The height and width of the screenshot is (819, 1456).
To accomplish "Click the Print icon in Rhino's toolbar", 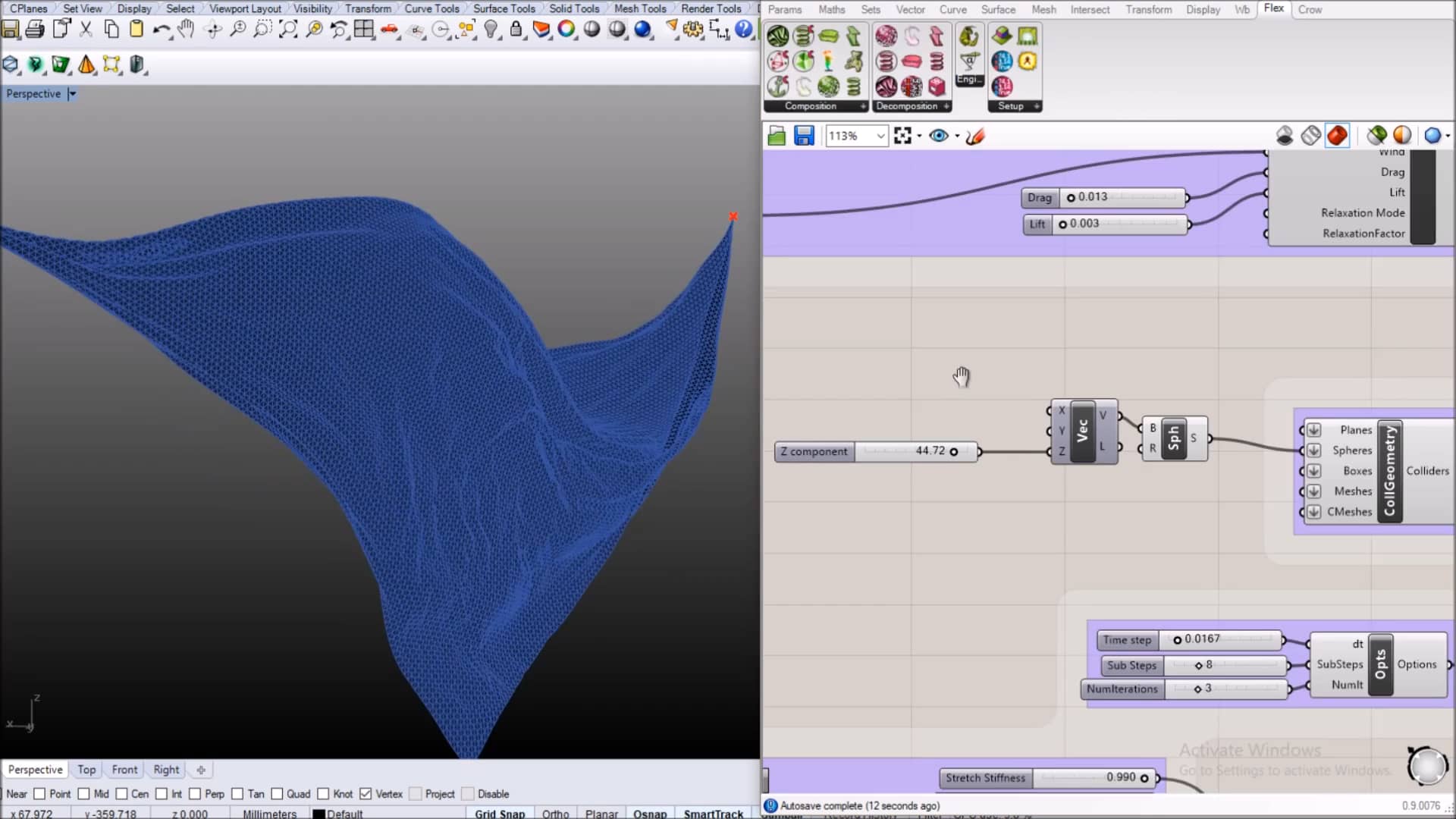I will [35, 30].
